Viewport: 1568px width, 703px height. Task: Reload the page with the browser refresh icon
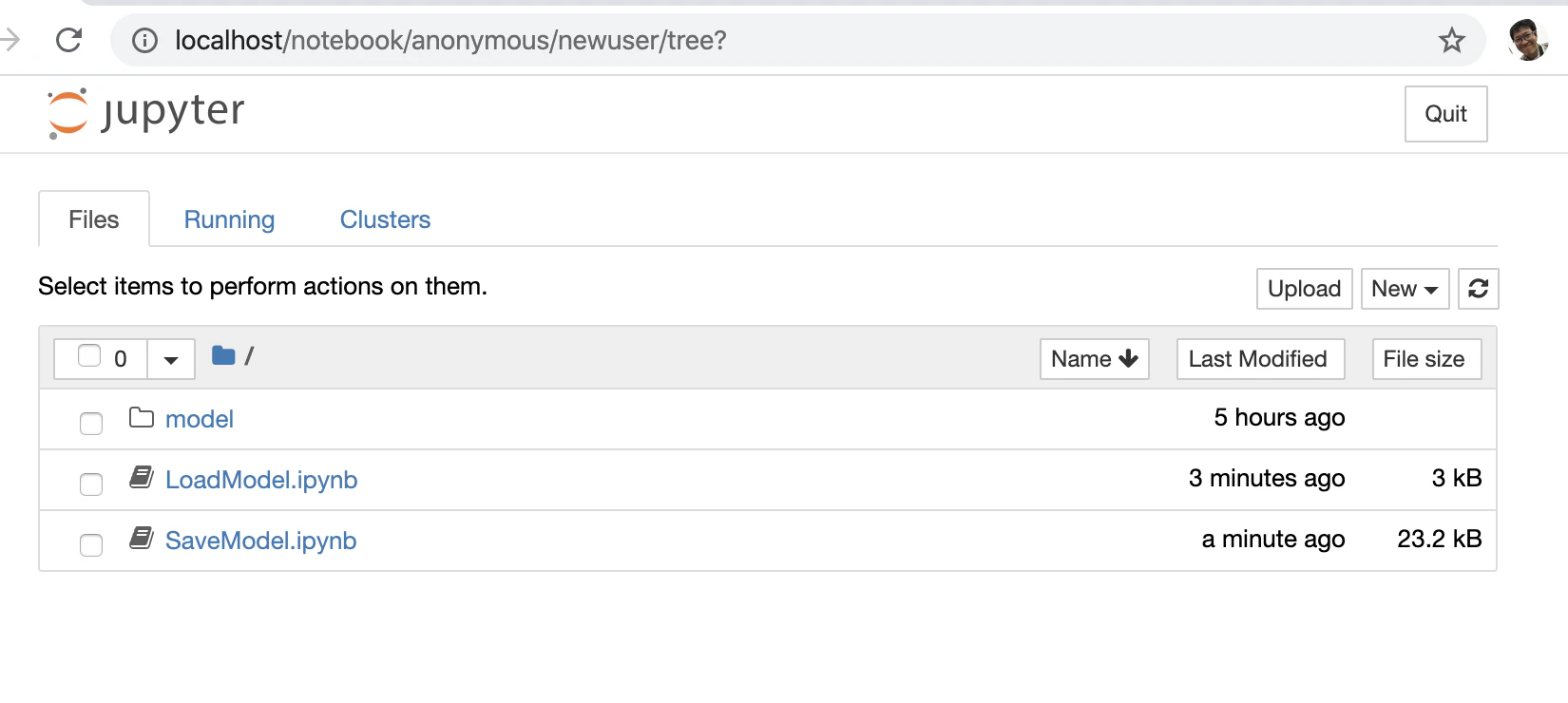(69, 40)
